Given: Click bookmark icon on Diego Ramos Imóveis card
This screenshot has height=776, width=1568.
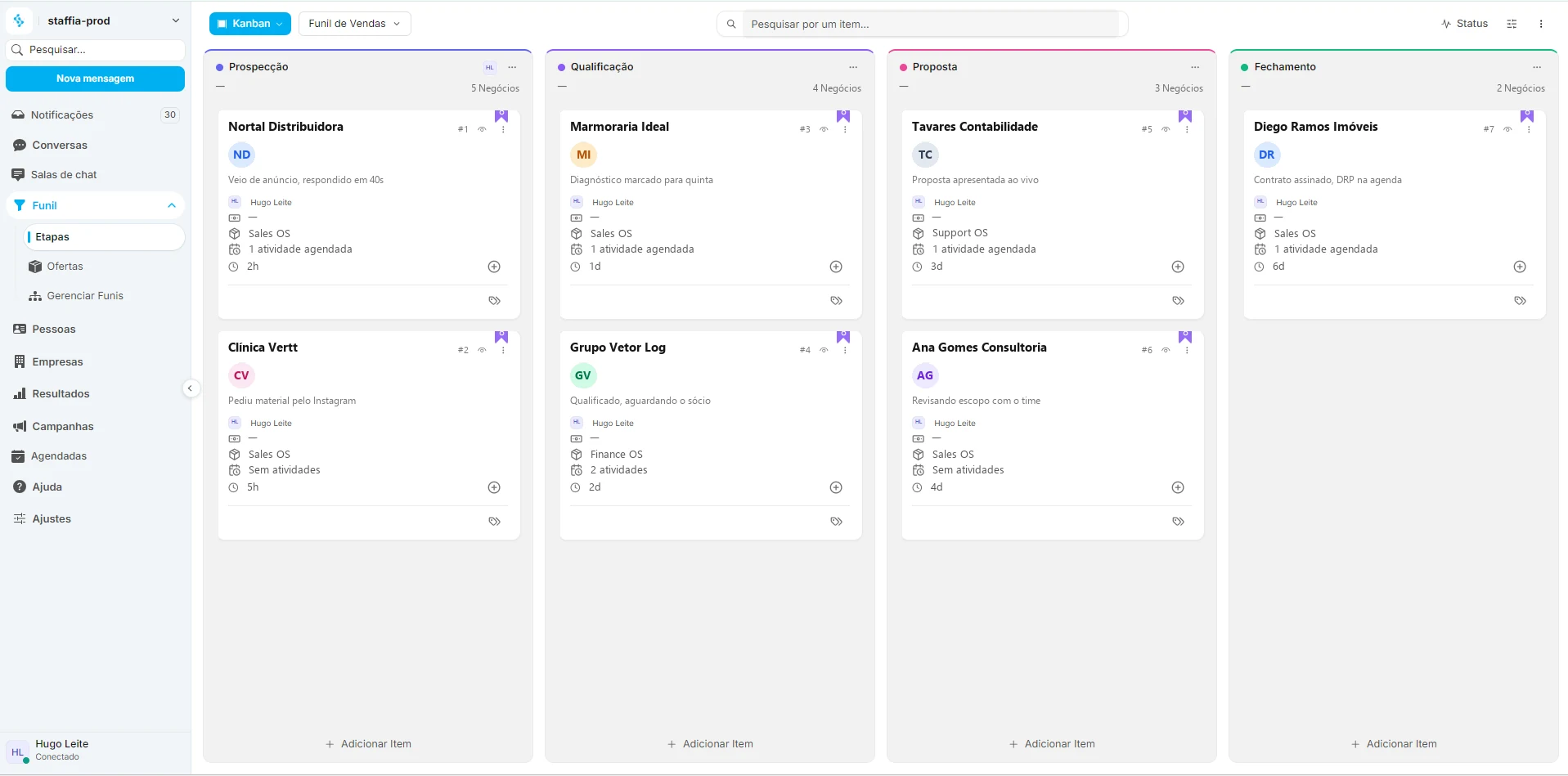Looking at the screenshot, I should (x=1527, y=117).
